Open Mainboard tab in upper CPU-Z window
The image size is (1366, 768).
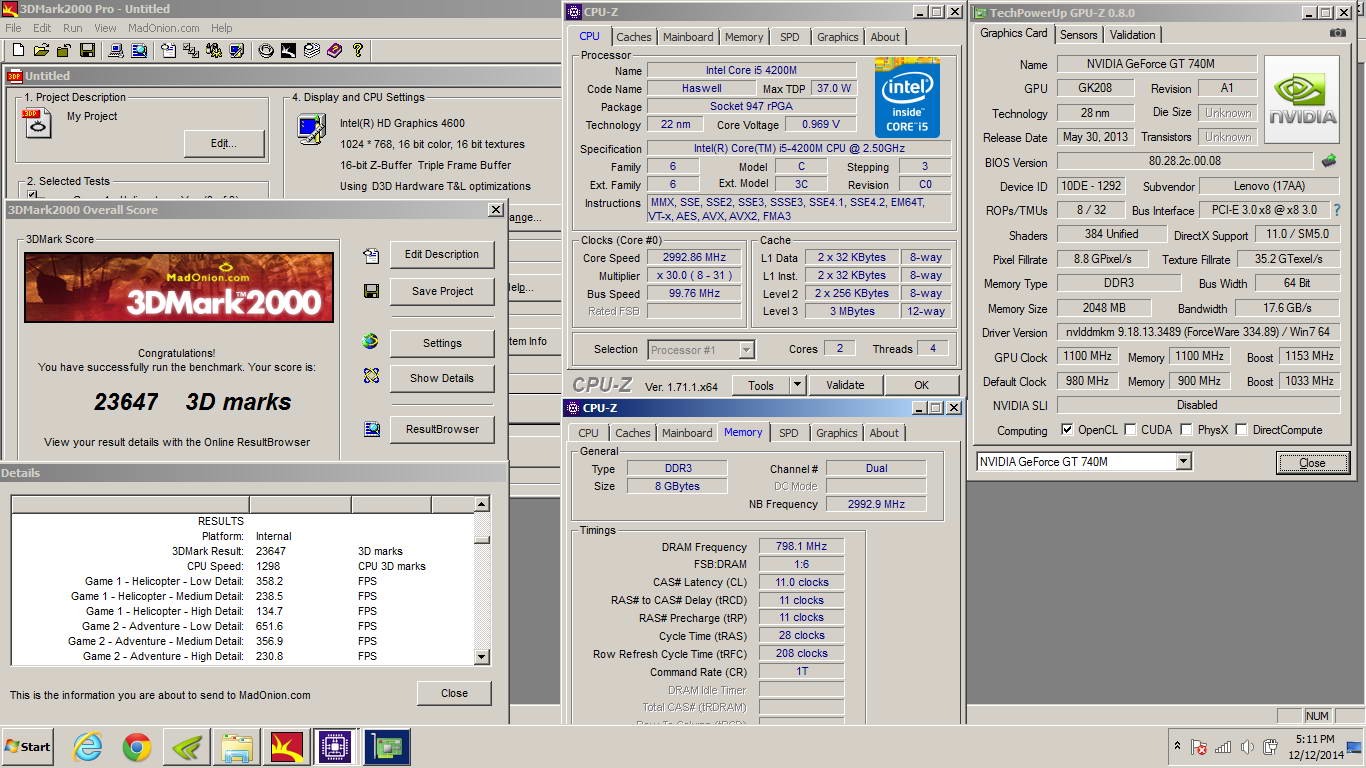click(688, 37)
